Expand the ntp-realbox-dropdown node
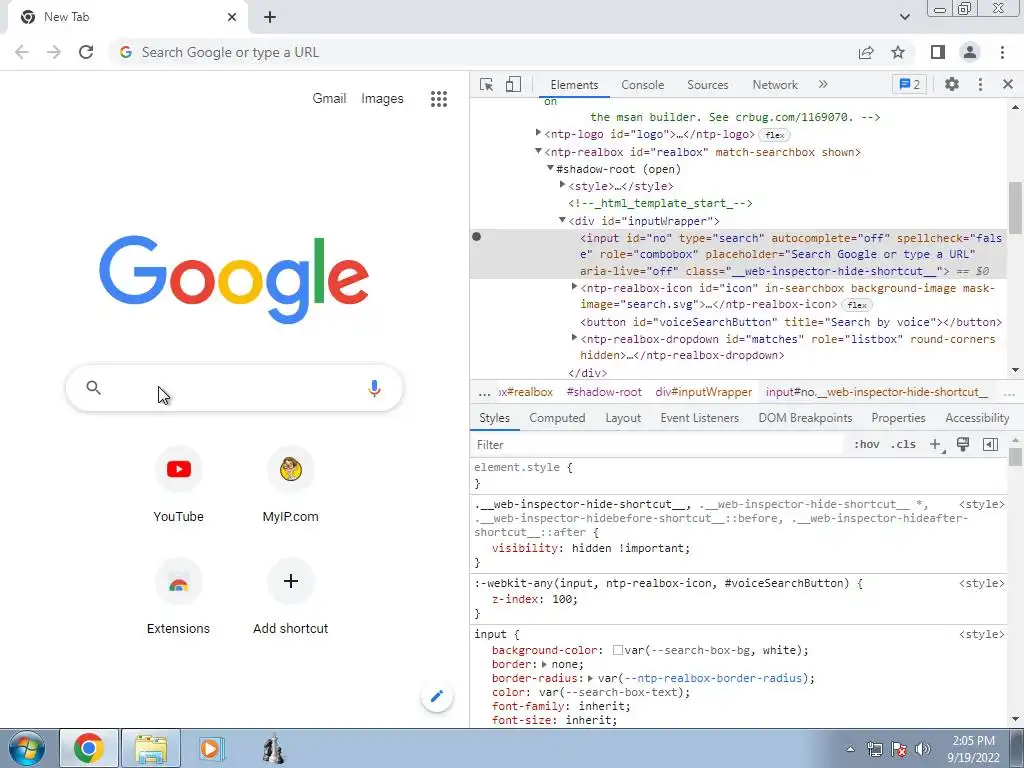This screenshot has width=1024, height=768. [x=575, y=338]
